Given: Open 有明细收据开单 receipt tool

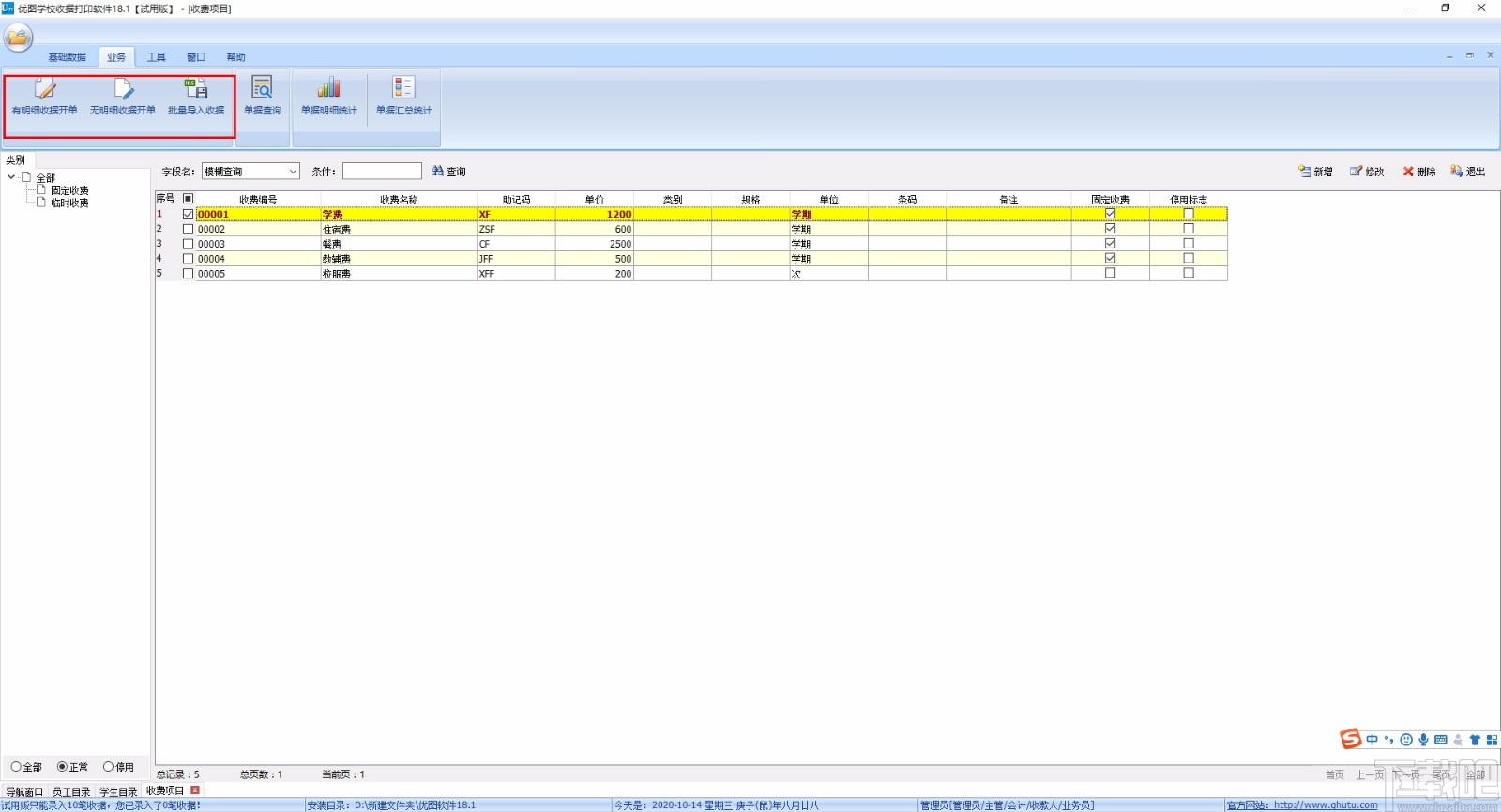Looking at the screenshot, I should pos(44,98).
